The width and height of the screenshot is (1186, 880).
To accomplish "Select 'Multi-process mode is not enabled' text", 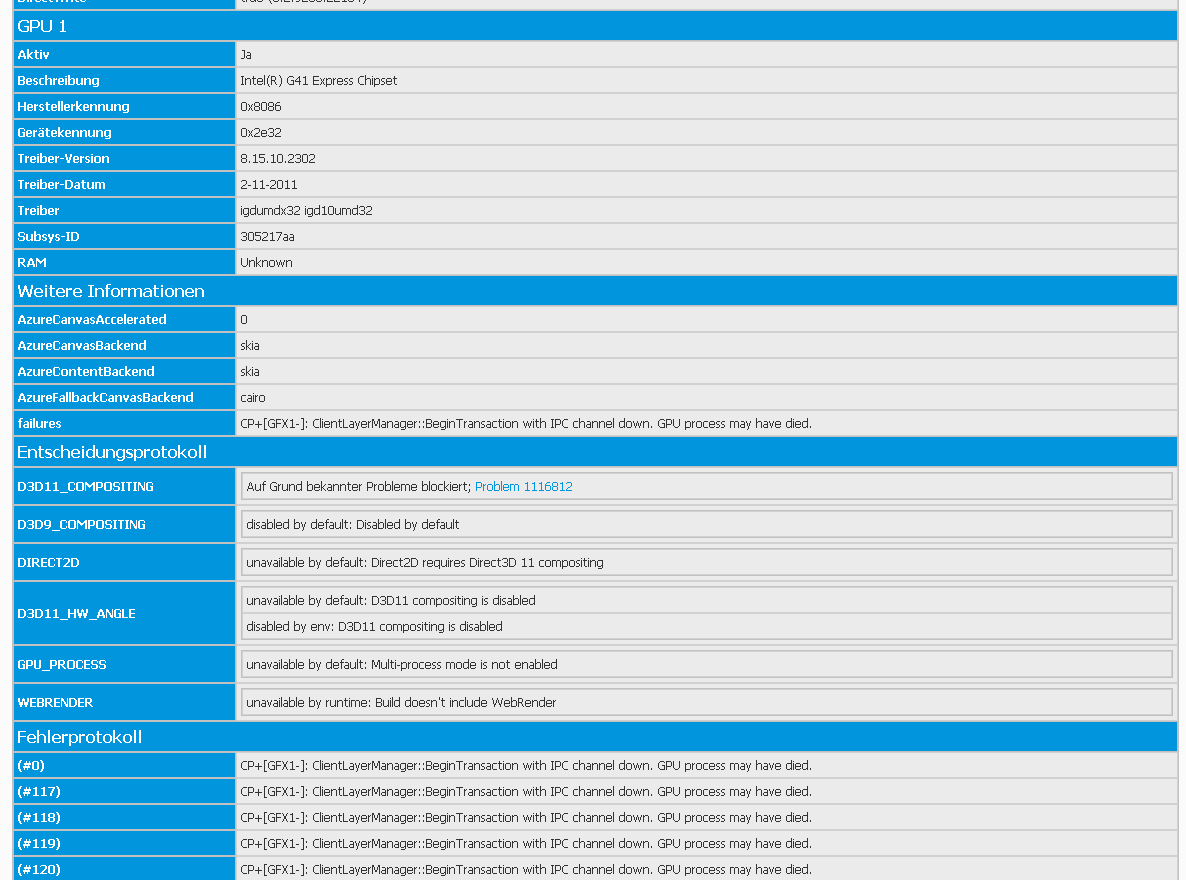I will (464, 664).
